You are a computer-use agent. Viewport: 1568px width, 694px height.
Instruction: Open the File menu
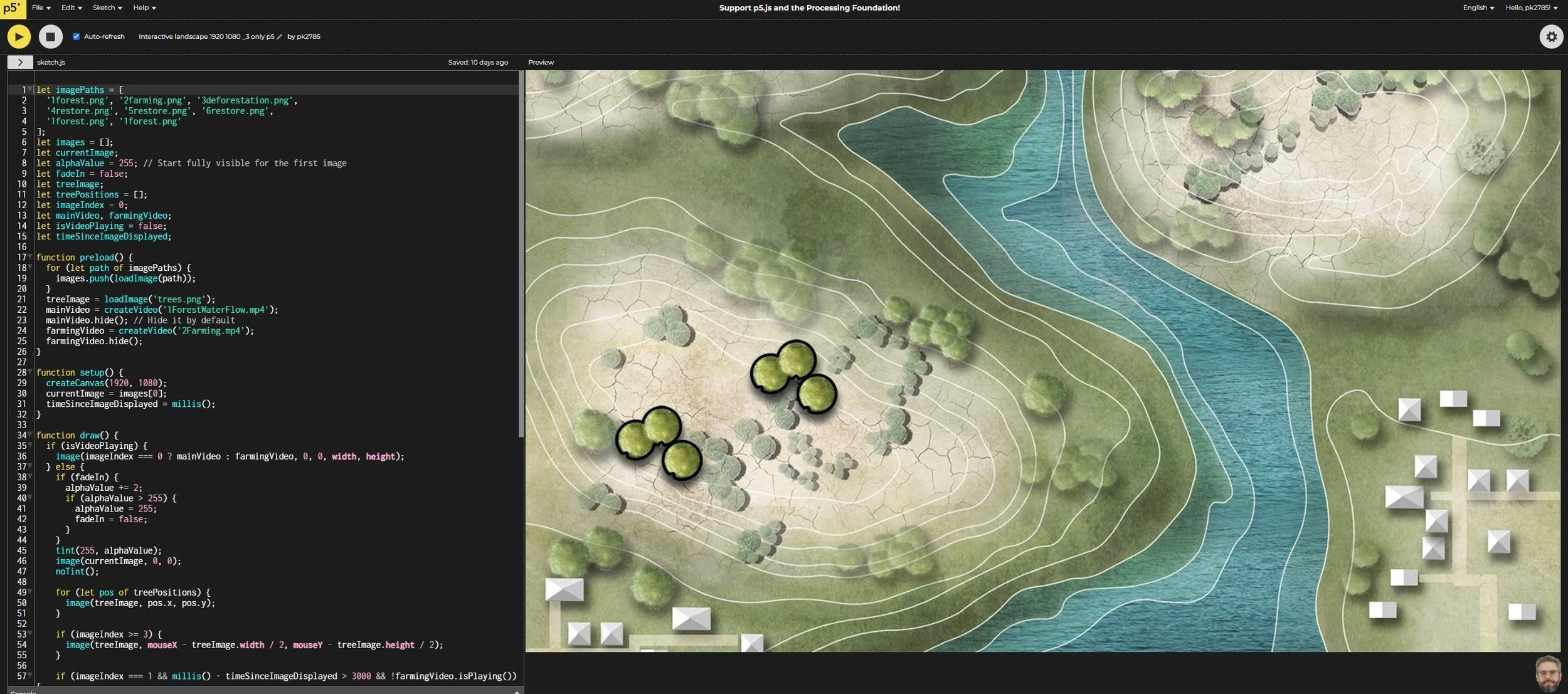pyautogui.click(x=41, y=8)
